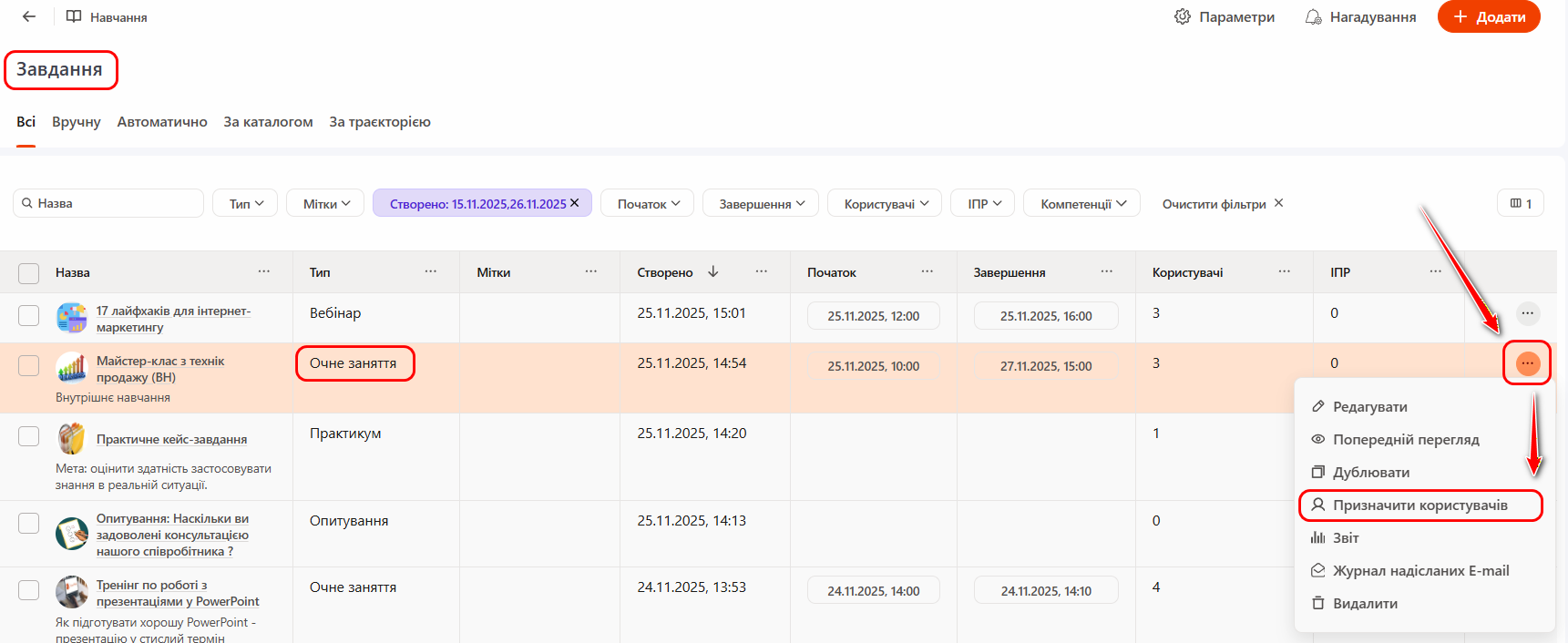Open Нагадування bell reminders
Screen dimensions: 1568x643
click(1313, 16)
